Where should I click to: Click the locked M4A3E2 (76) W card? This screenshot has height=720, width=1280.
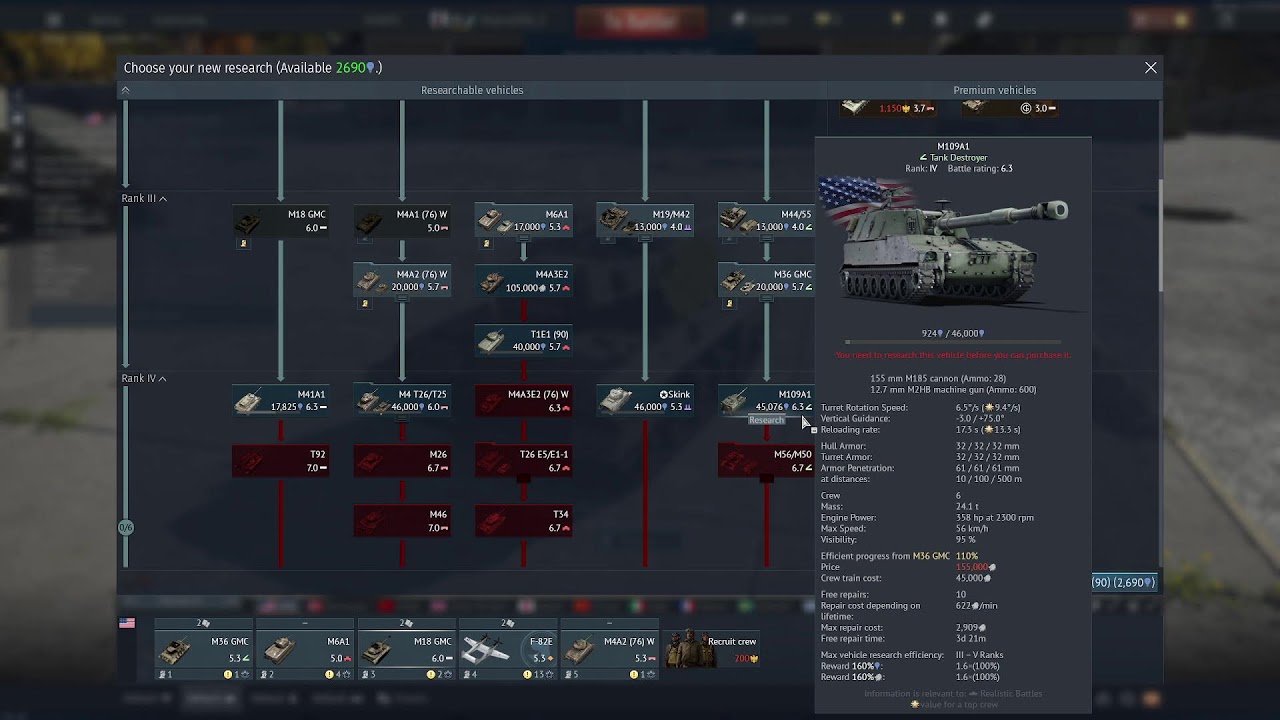click(x=523, y=401)
